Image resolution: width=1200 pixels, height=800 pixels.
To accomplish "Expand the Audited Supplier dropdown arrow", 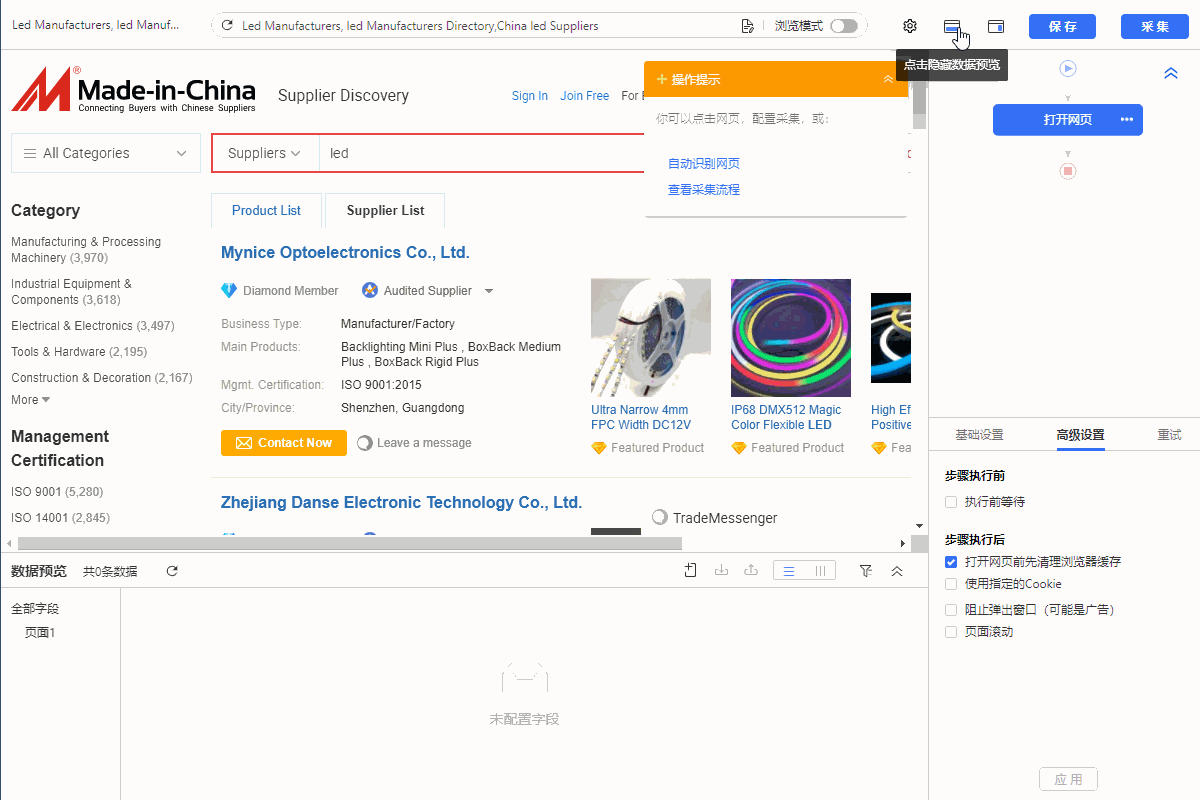I will coord(489,291).
